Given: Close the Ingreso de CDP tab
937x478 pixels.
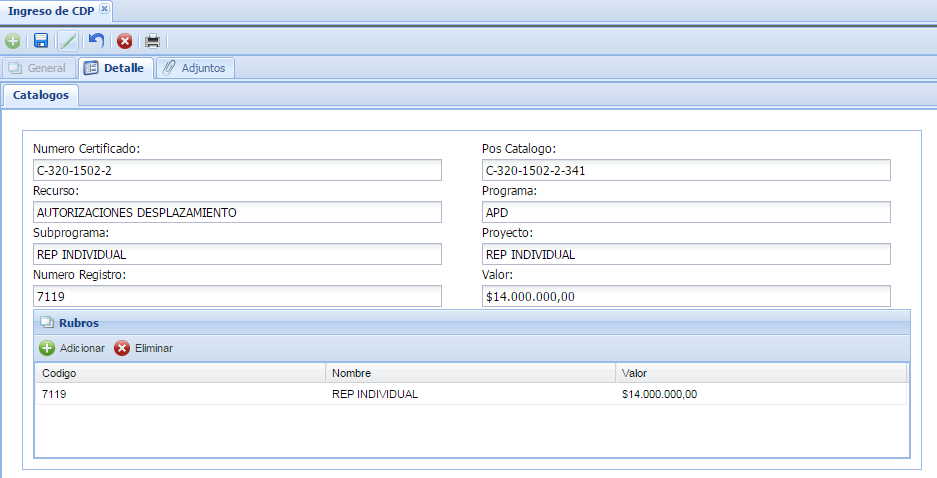Looking at the screenshot, I should pos(104,9).
